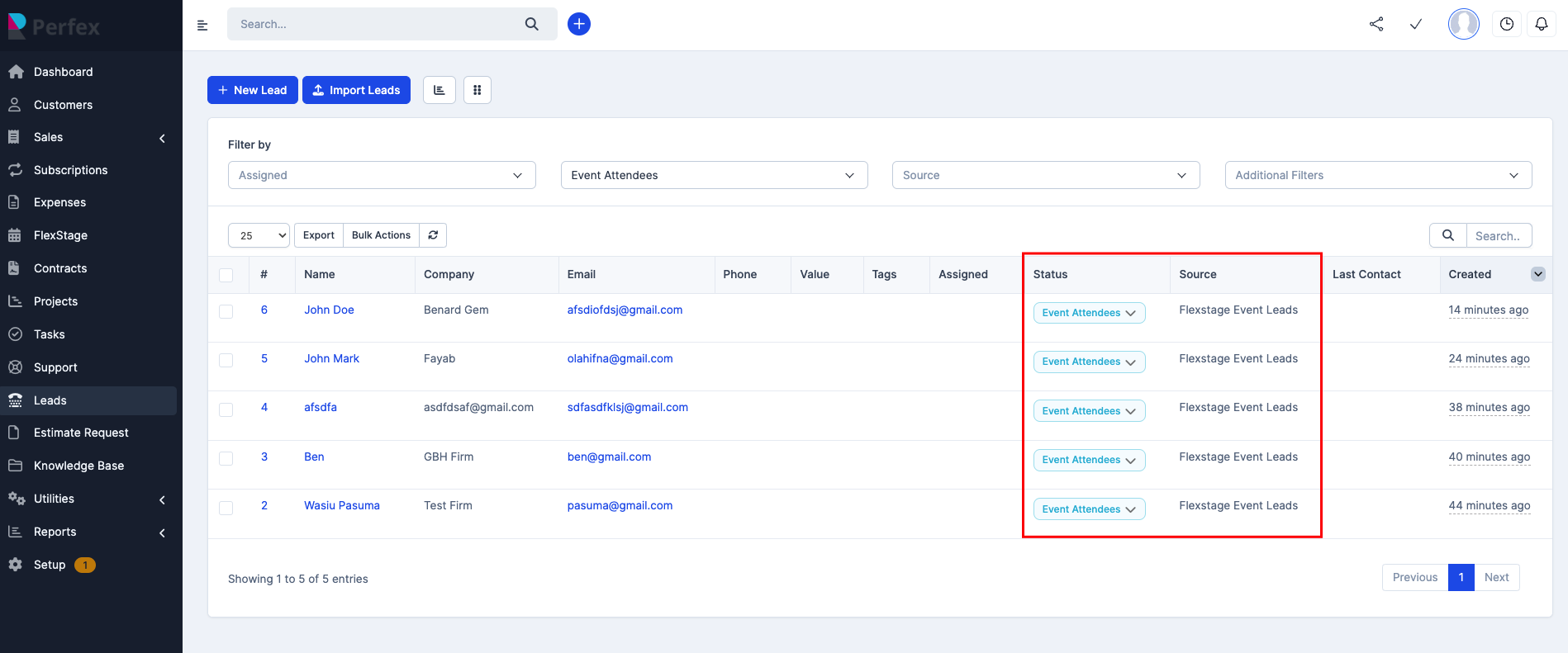Open the Source filter dropdown
1568x653 pixels.
[x=1046, y=175]
